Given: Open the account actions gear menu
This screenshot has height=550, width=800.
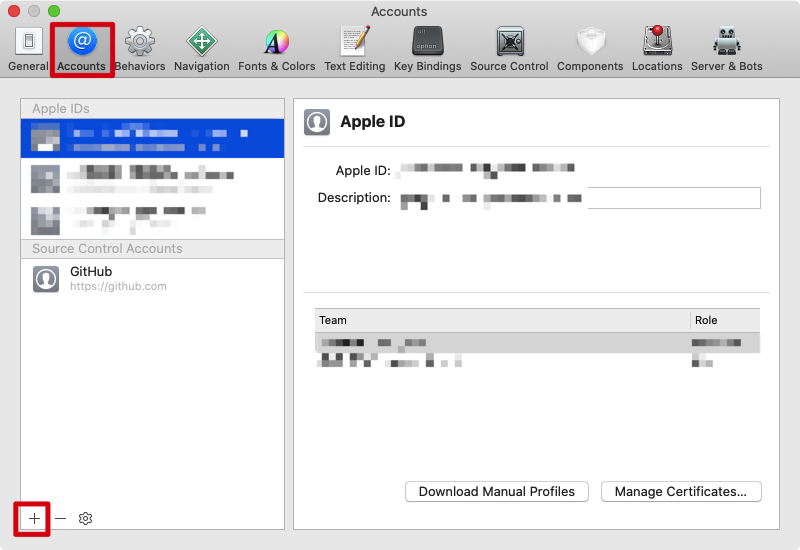Looking at the screenshot, I should tap(85, 519).
